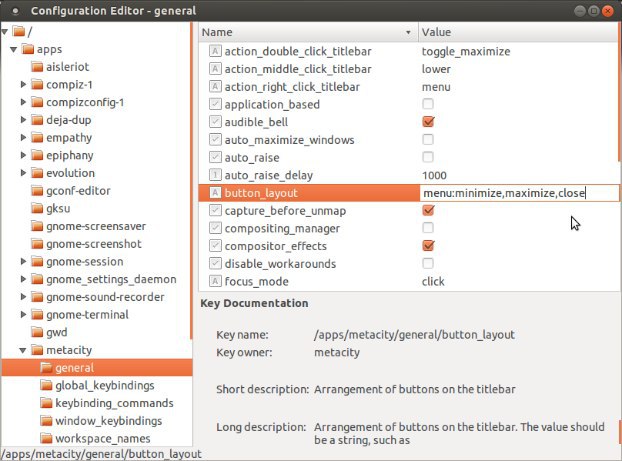Click the toggle_maximize value
The width and height of the screenshot is (622, 461).
click(x=466, y=51)
